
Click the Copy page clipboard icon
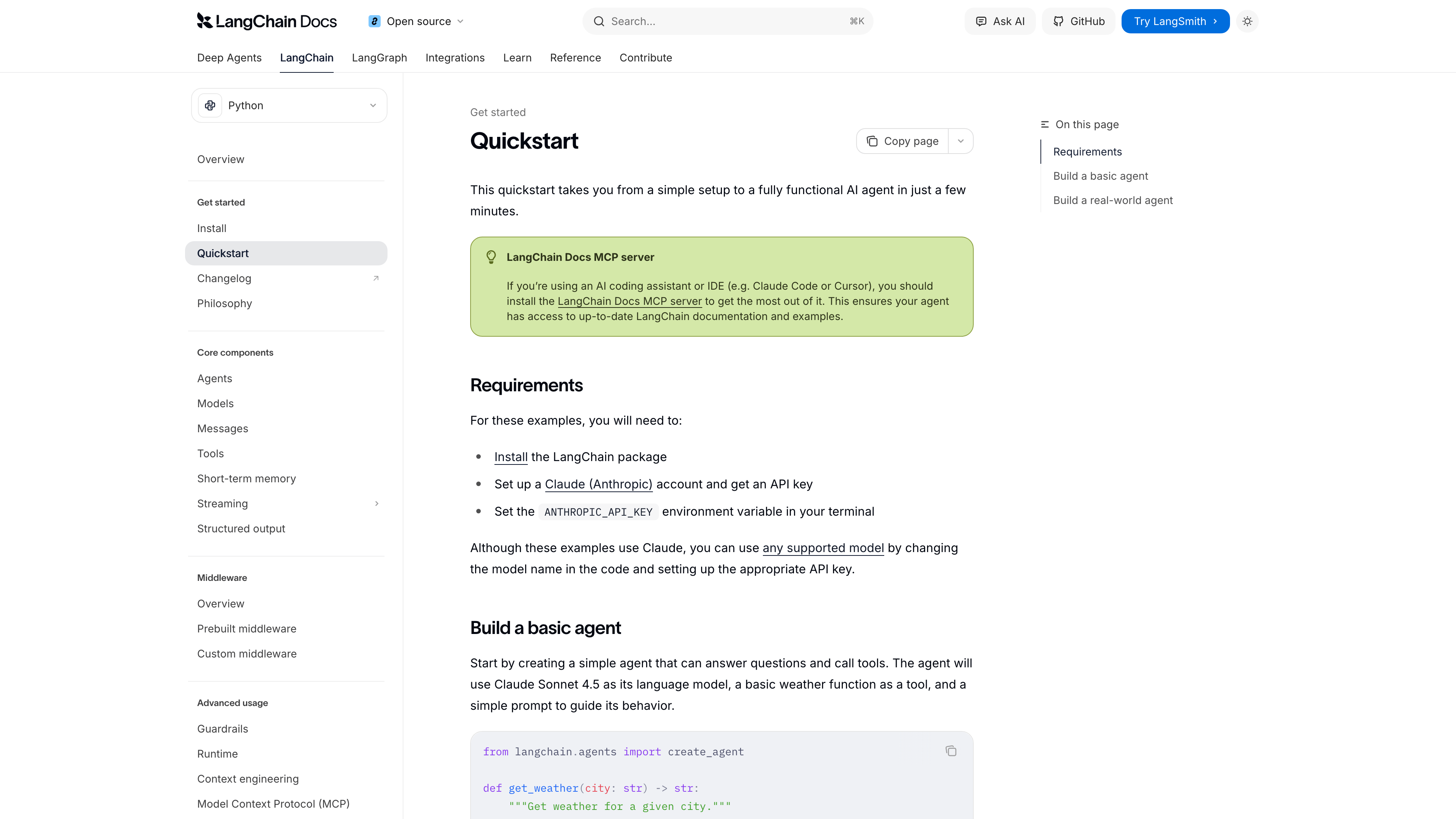point(872,141)
